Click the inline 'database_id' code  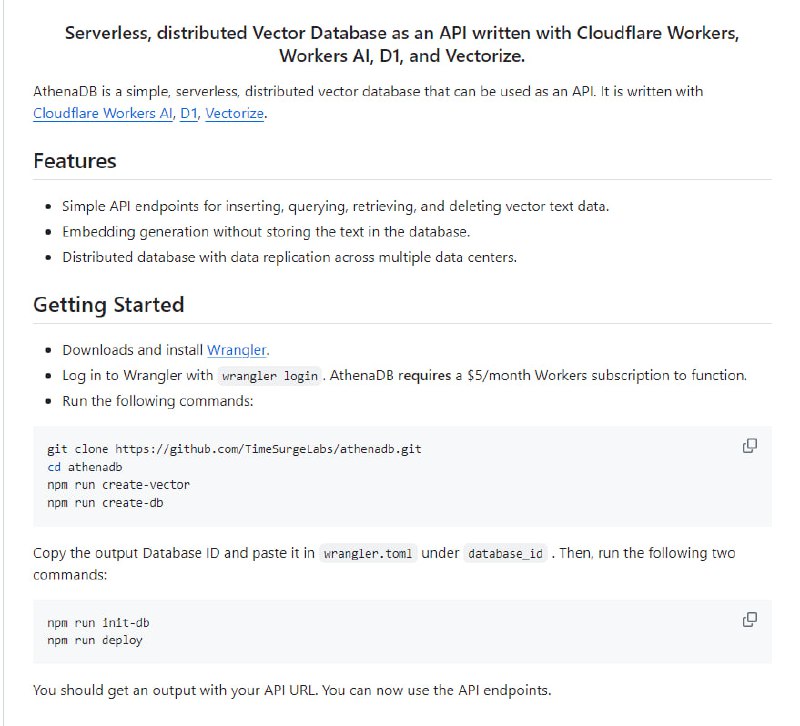point(507,553)
